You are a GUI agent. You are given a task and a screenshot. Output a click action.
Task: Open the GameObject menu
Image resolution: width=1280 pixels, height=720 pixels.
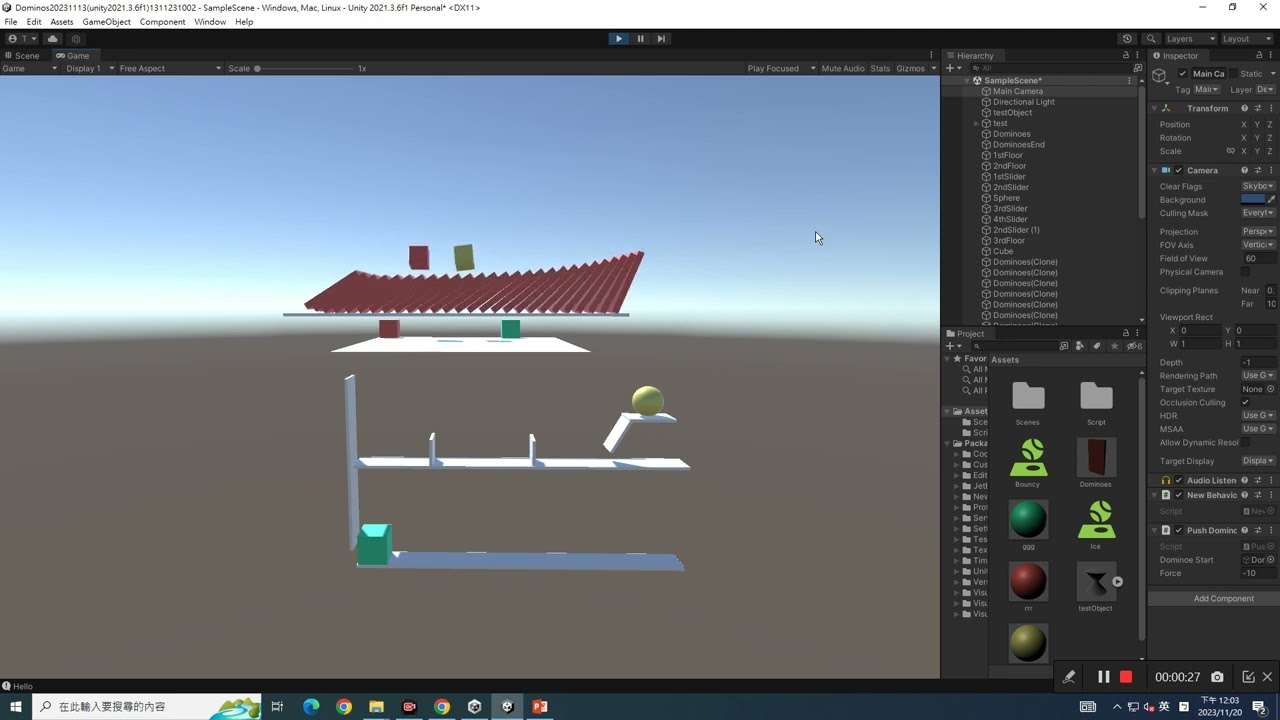pos(106,22)
